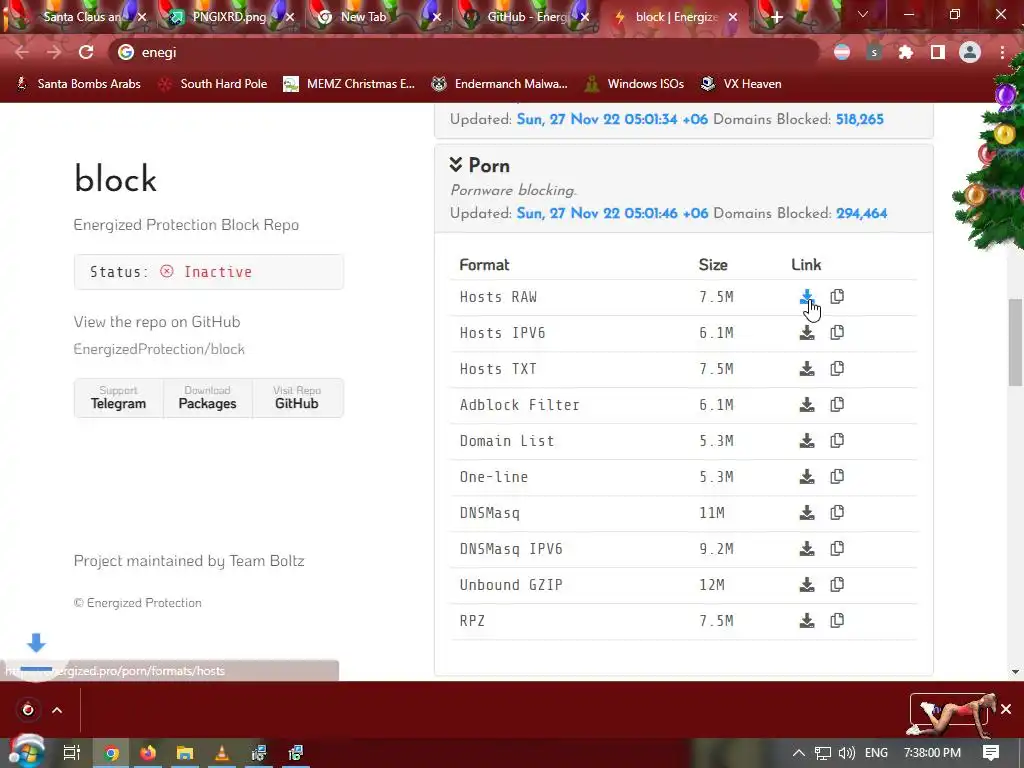Download the Hosts TXT file
The width and height of the screenshot is (1024, 768).
pyautogui.click(x=807, y=368)
